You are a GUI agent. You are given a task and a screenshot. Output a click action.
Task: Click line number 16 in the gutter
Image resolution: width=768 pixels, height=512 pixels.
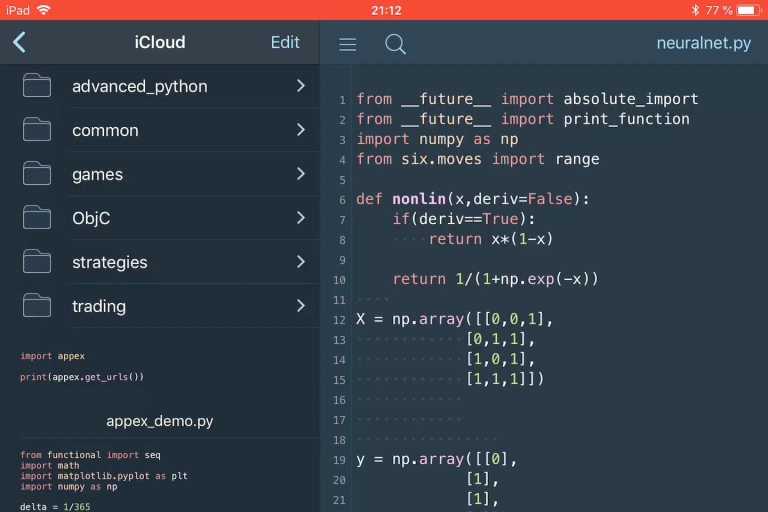(339, 400)
